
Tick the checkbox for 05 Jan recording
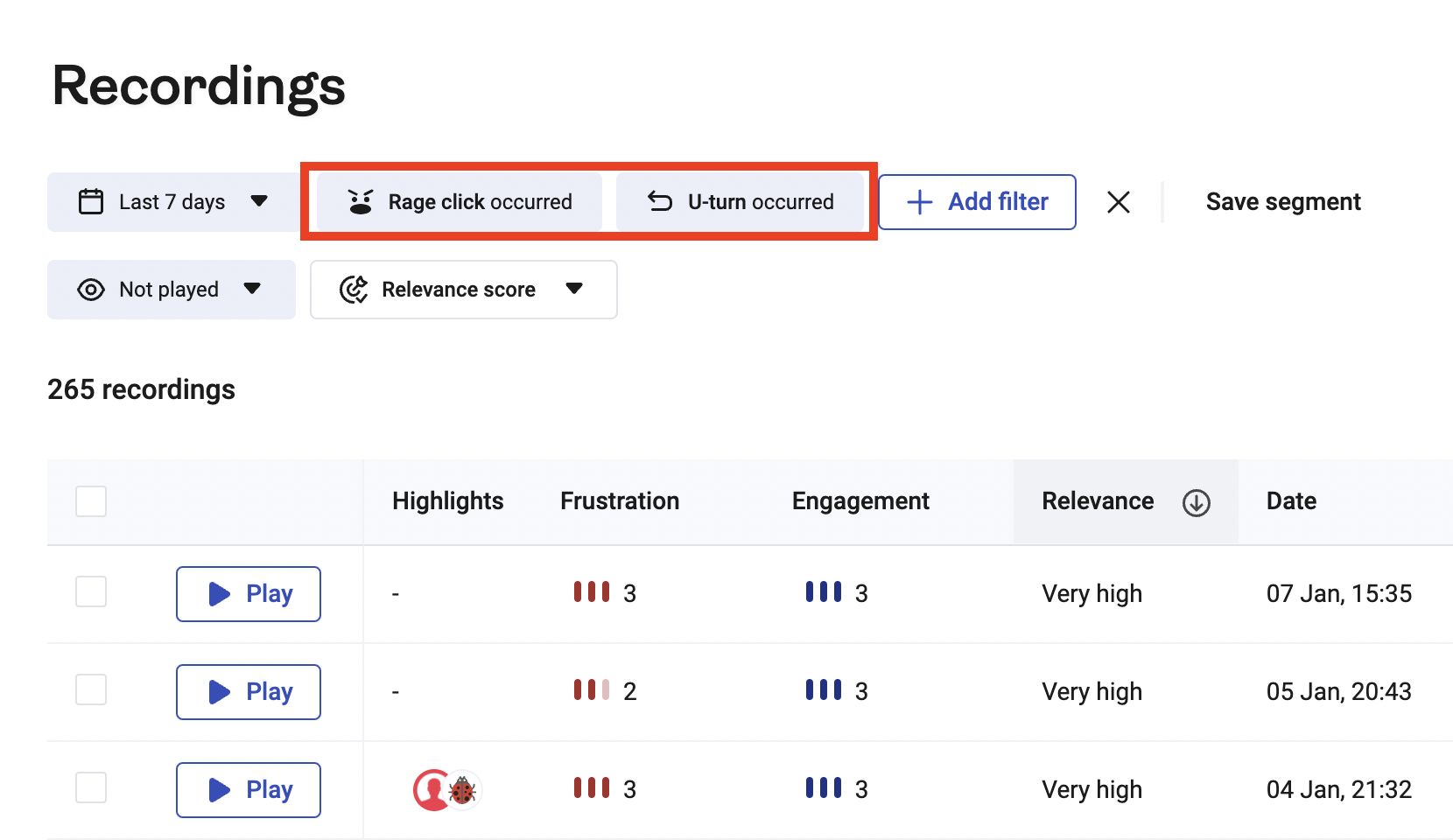(91, 690)
